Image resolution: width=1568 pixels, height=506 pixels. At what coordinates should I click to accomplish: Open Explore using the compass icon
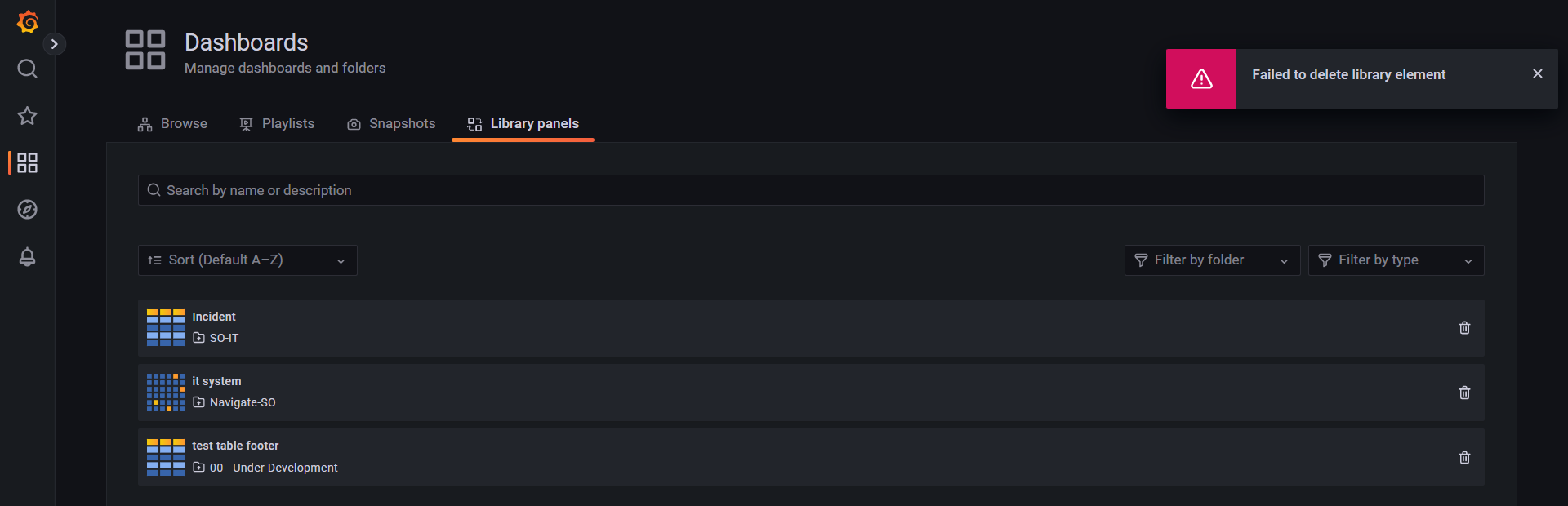pos(27,210)
